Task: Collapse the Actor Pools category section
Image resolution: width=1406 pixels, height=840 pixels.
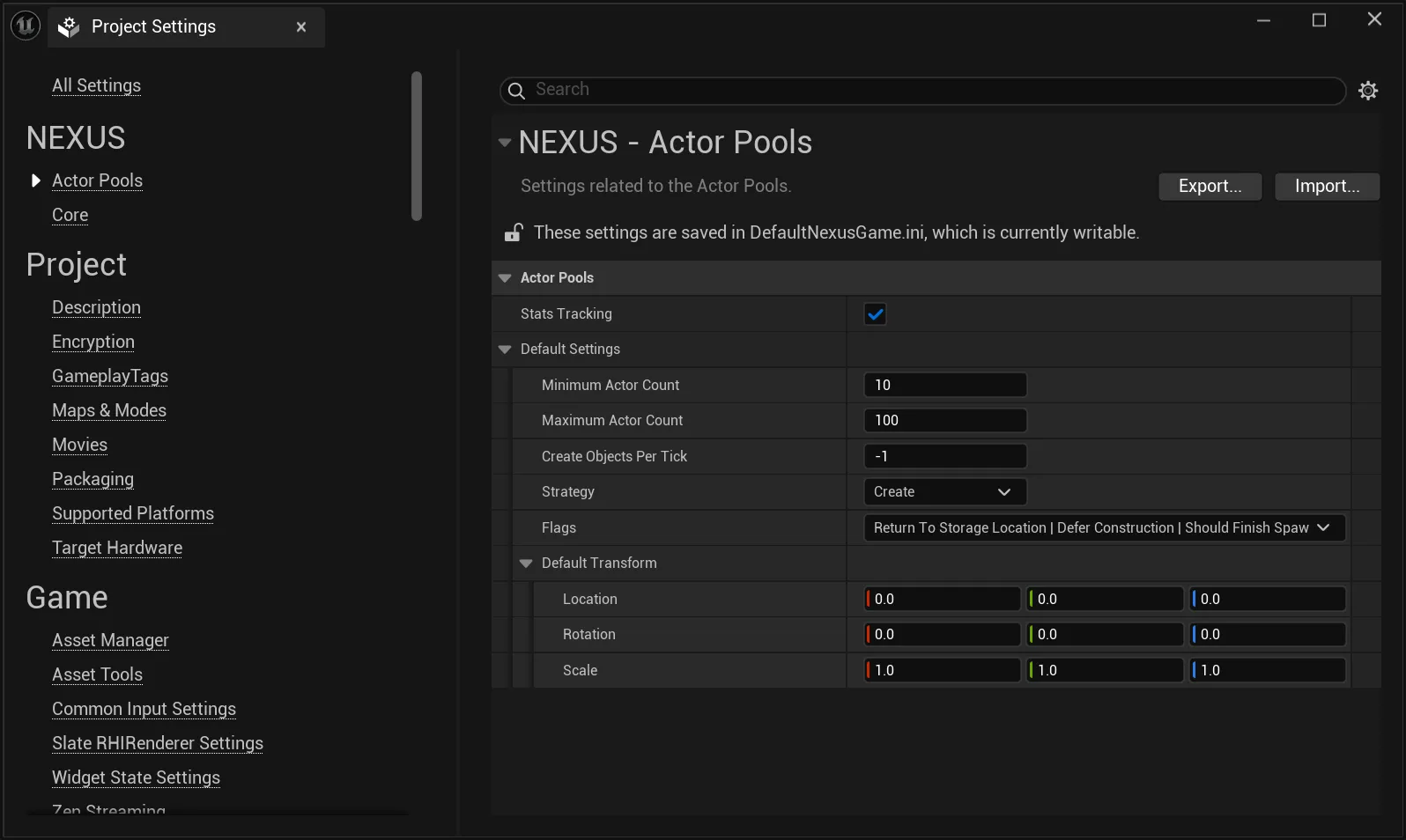Action: coord(505,278)
